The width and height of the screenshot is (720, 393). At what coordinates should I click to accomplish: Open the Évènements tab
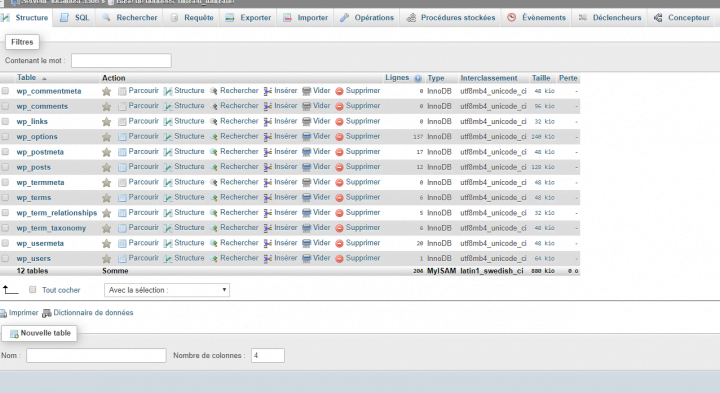[x=536, y=17]
